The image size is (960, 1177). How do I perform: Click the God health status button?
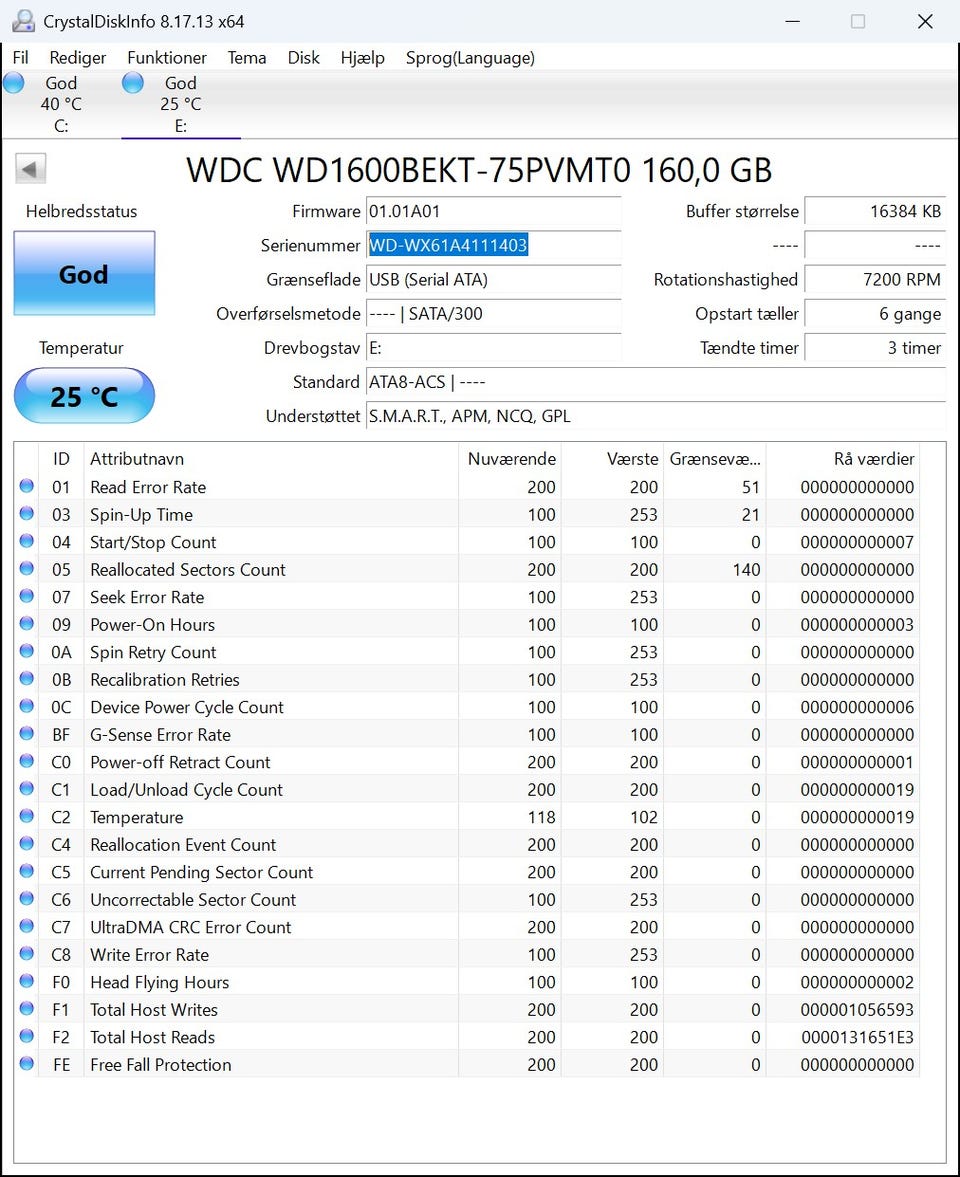(x=84, y=273)
